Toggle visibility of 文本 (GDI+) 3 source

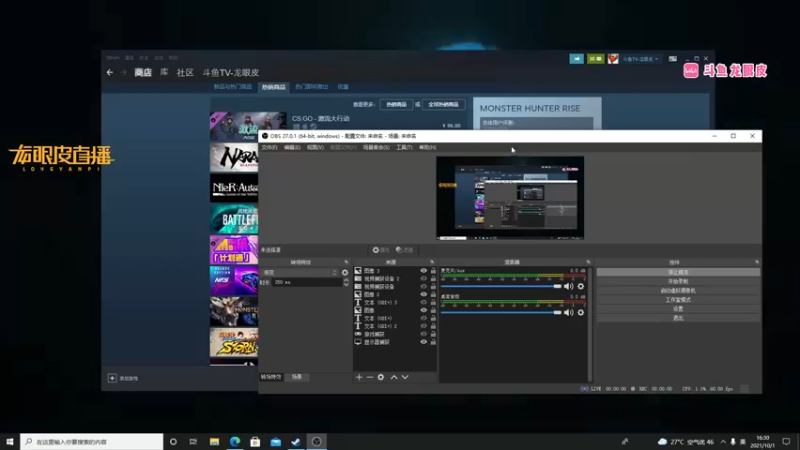point(423,303)
